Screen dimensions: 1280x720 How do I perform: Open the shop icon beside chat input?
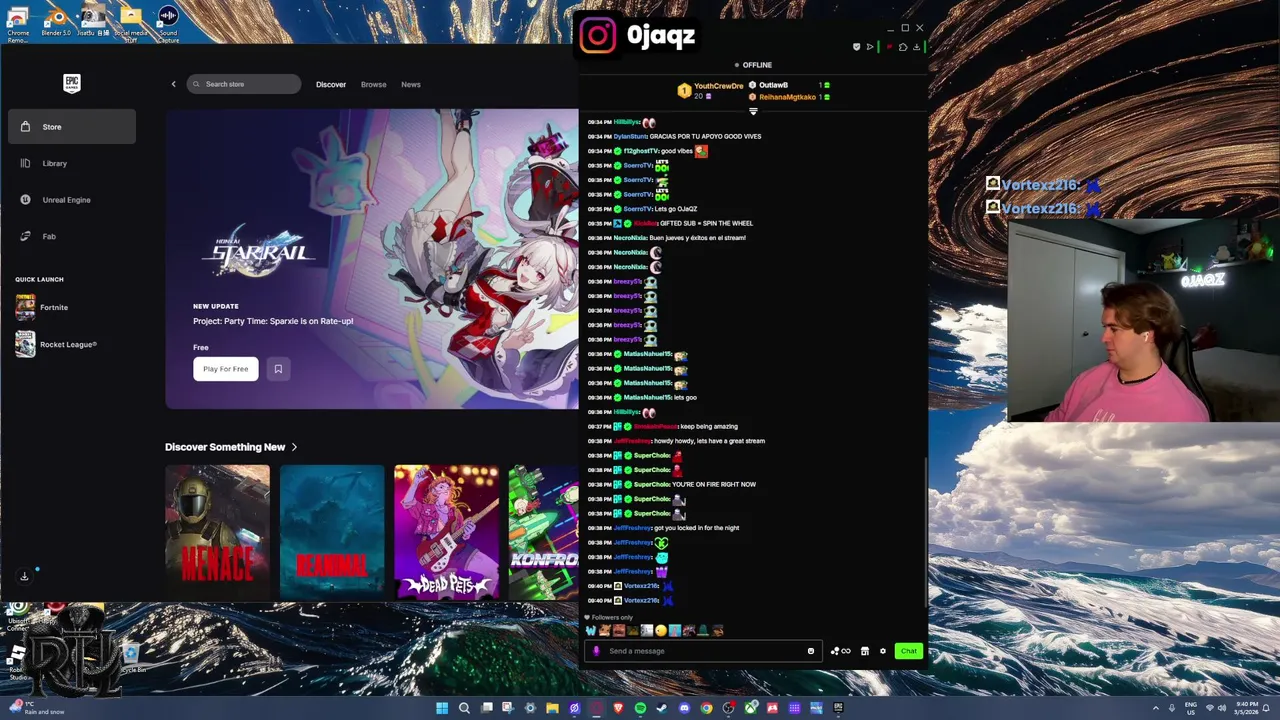pos(865,651)
